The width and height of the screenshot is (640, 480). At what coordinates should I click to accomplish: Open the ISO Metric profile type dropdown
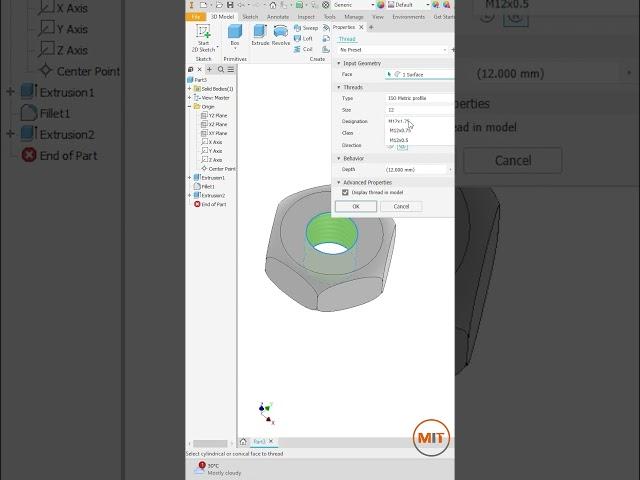pyautogui.click(x=420, y=98)
